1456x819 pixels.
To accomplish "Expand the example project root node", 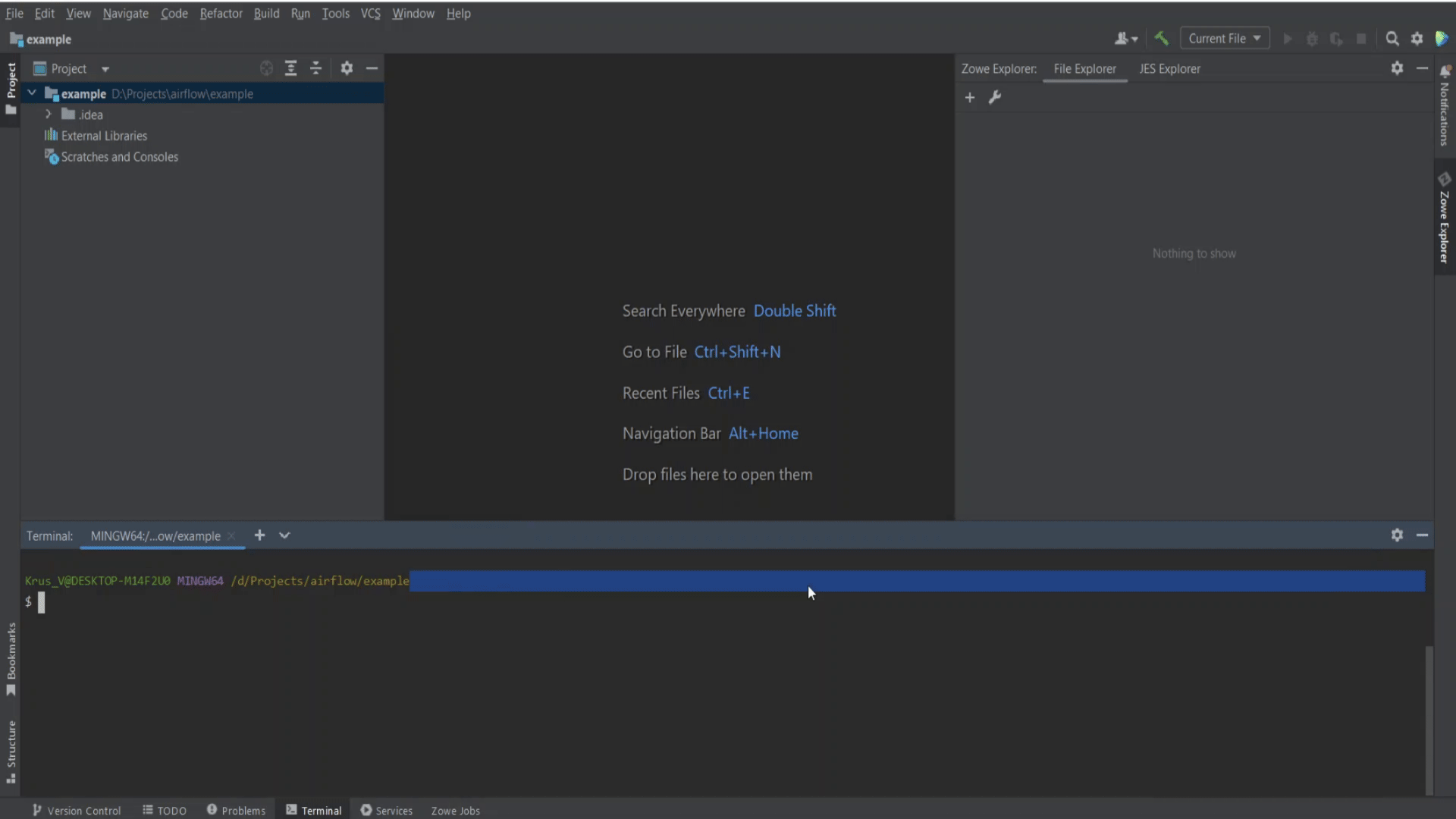I will 31,93.
